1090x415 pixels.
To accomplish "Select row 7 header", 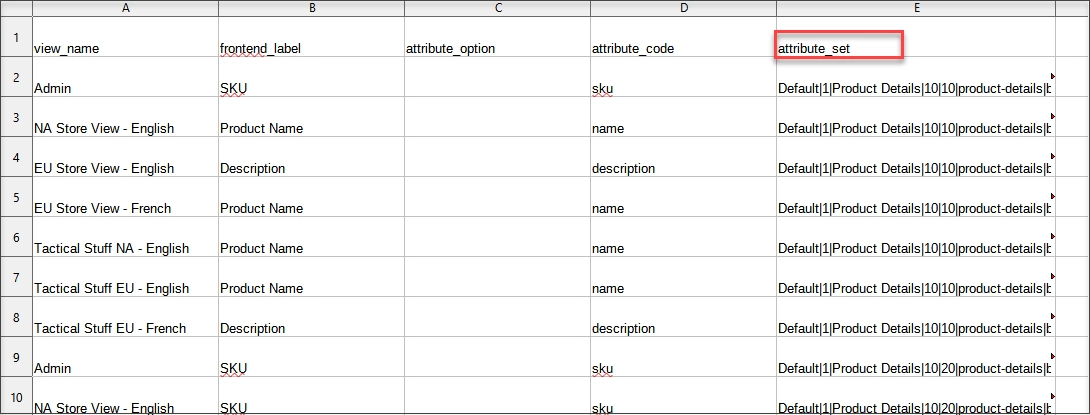I will [16, 277].
